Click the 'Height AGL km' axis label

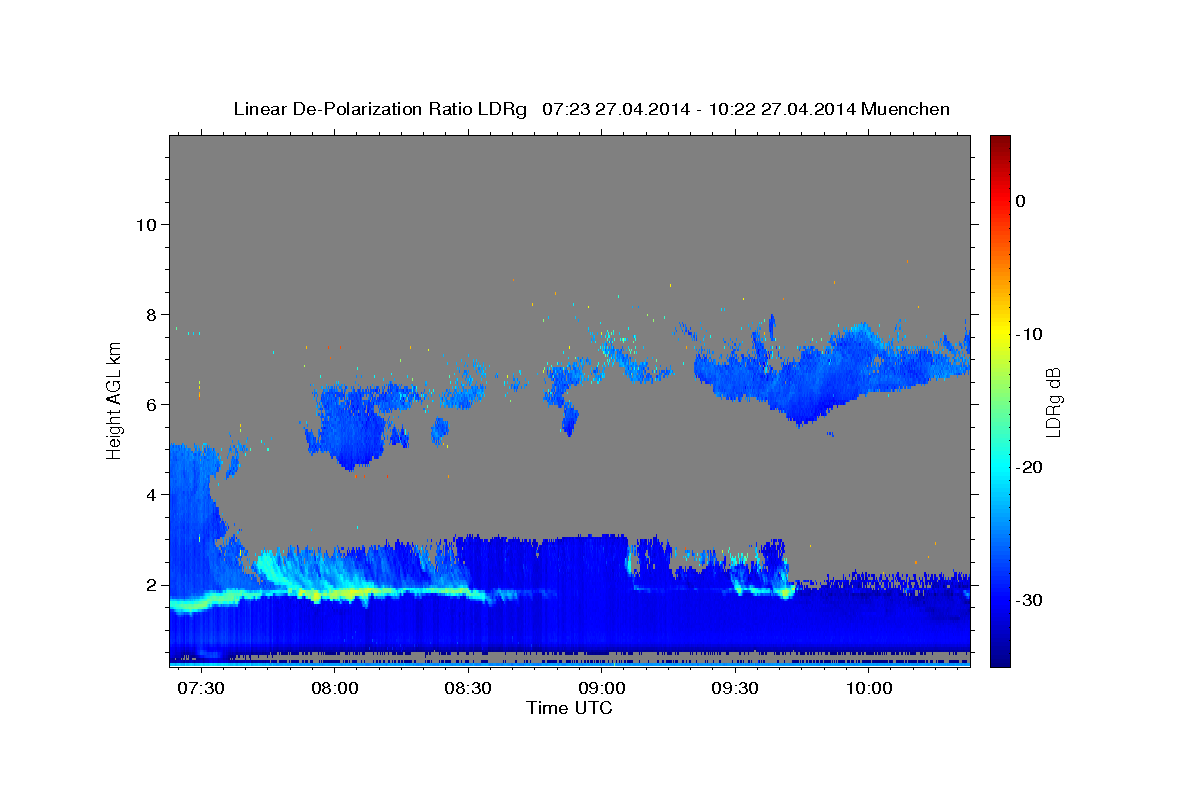pos(115,400)
